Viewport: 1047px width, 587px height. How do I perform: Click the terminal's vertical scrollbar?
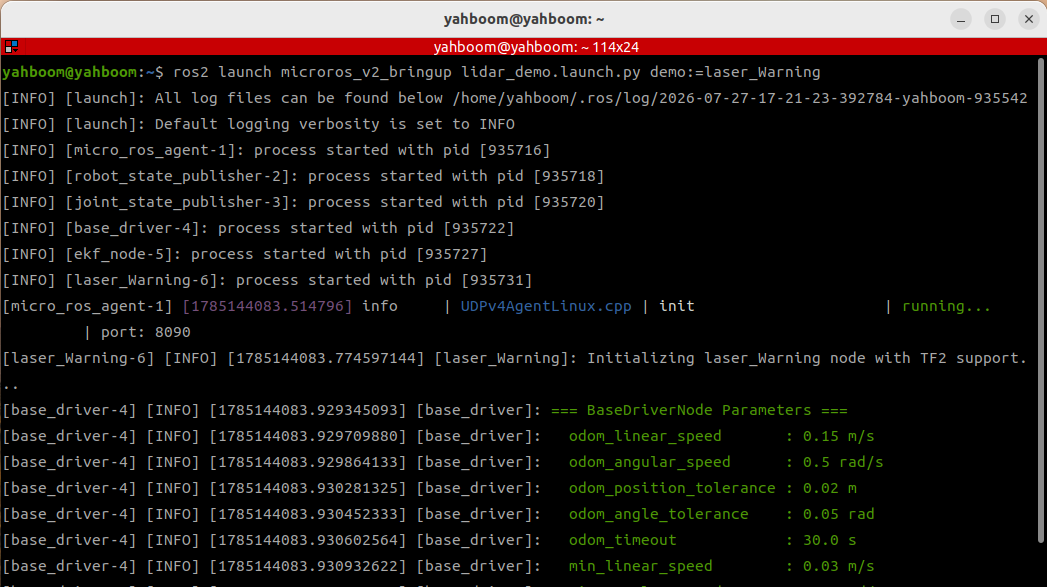[x=1040, y=301]
